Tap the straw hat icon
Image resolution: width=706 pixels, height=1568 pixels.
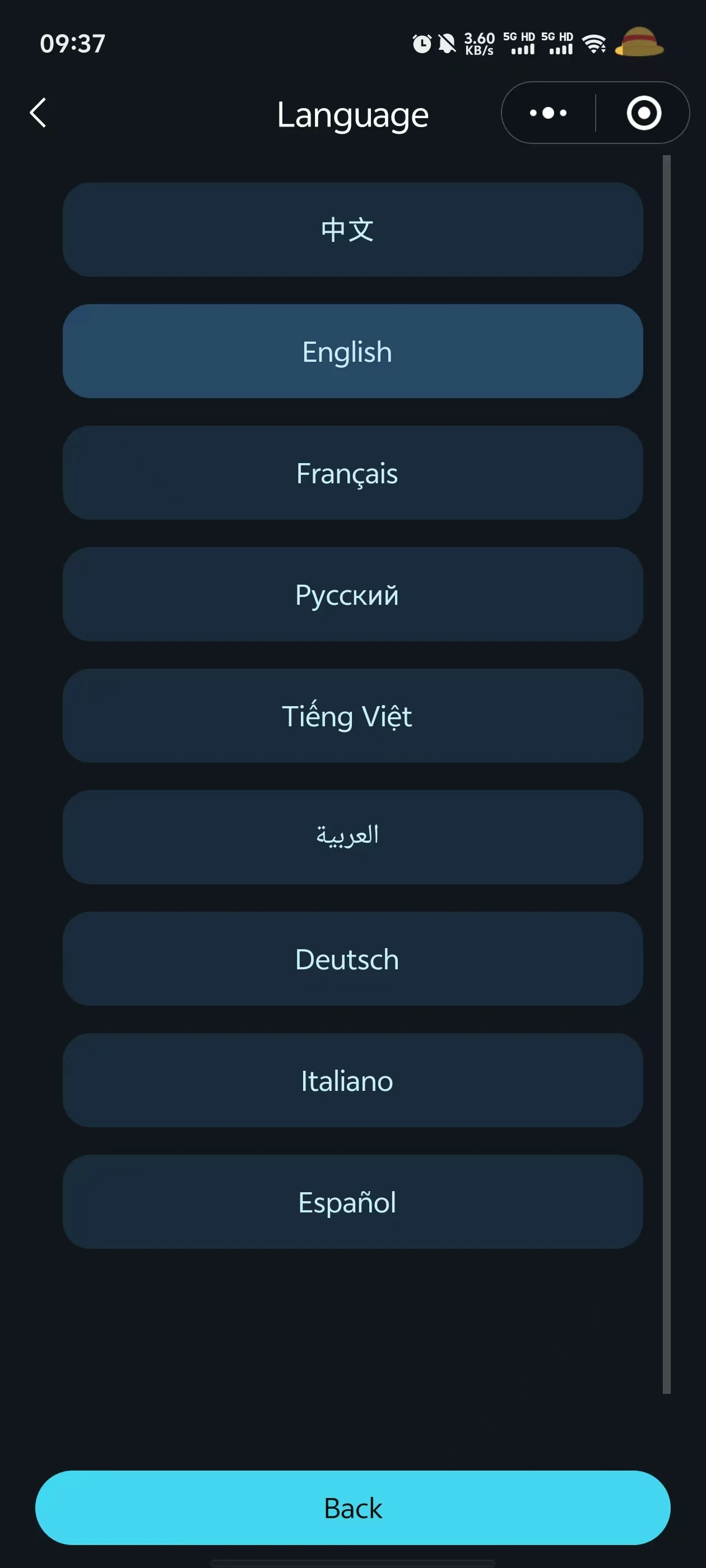(639, 43)
